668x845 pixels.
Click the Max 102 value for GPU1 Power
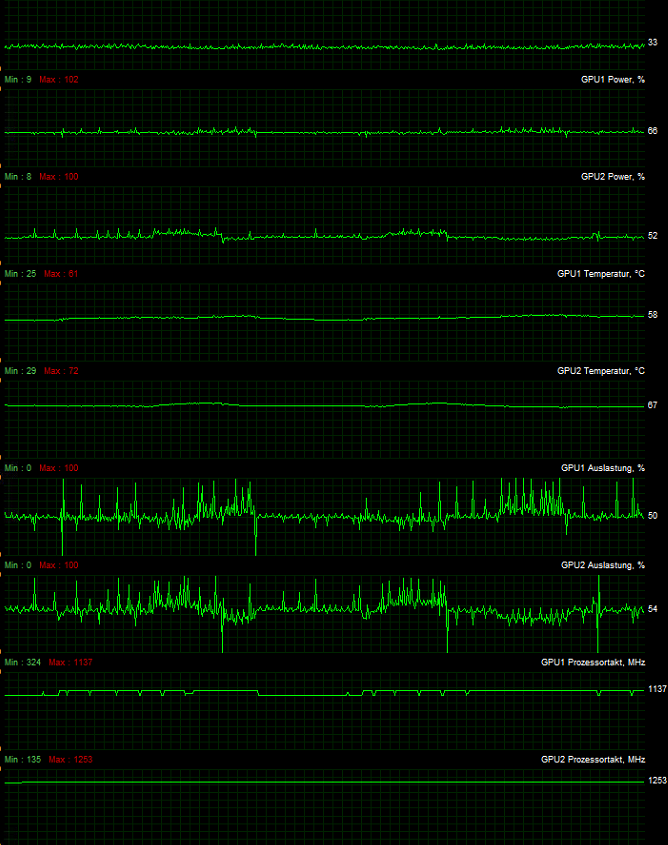pos(59,79)
